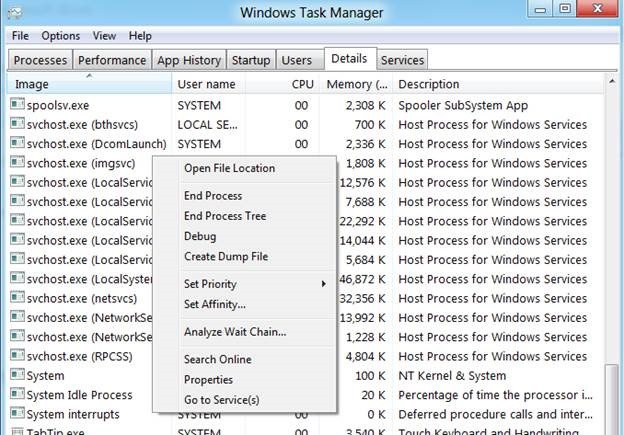Image resolution: width=624 pixels, height=435 pixels.
Task: Select Analyze Wait Chain... option
Action: tap(235, 332)
